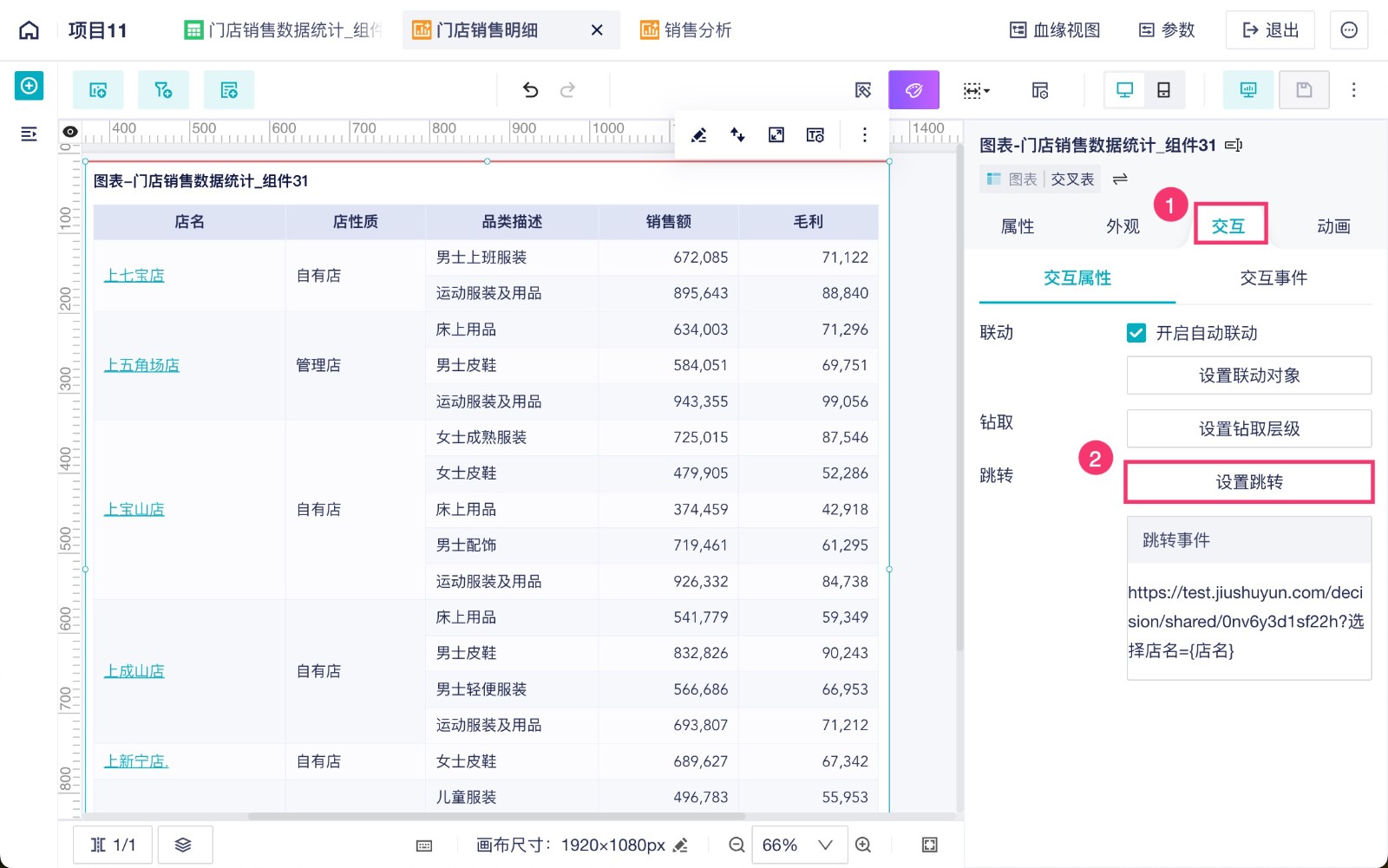Click the green add plus icon

29,86
